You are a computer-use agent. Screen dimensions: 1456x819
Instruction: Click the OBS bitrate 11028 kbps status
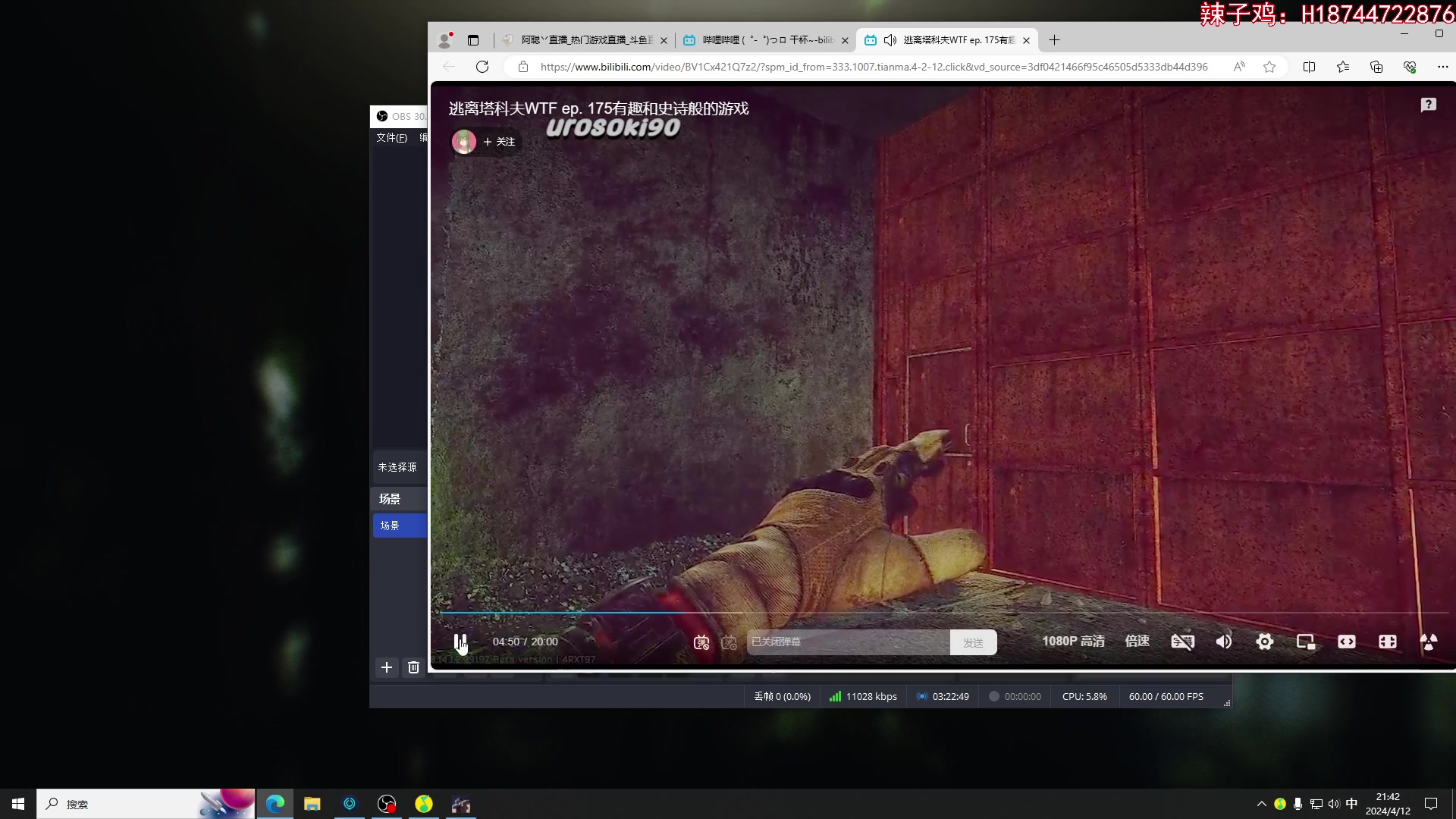pyautogui.click(x=863, y=696)
